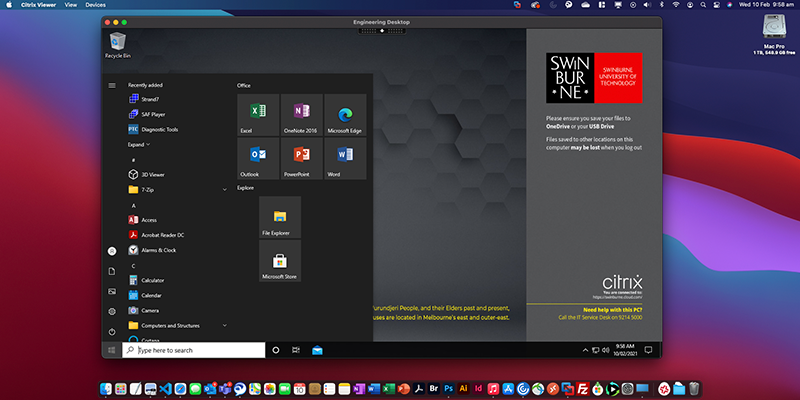Click the A letter header in app list
This screenshot has width=800, height=400.
134,205
